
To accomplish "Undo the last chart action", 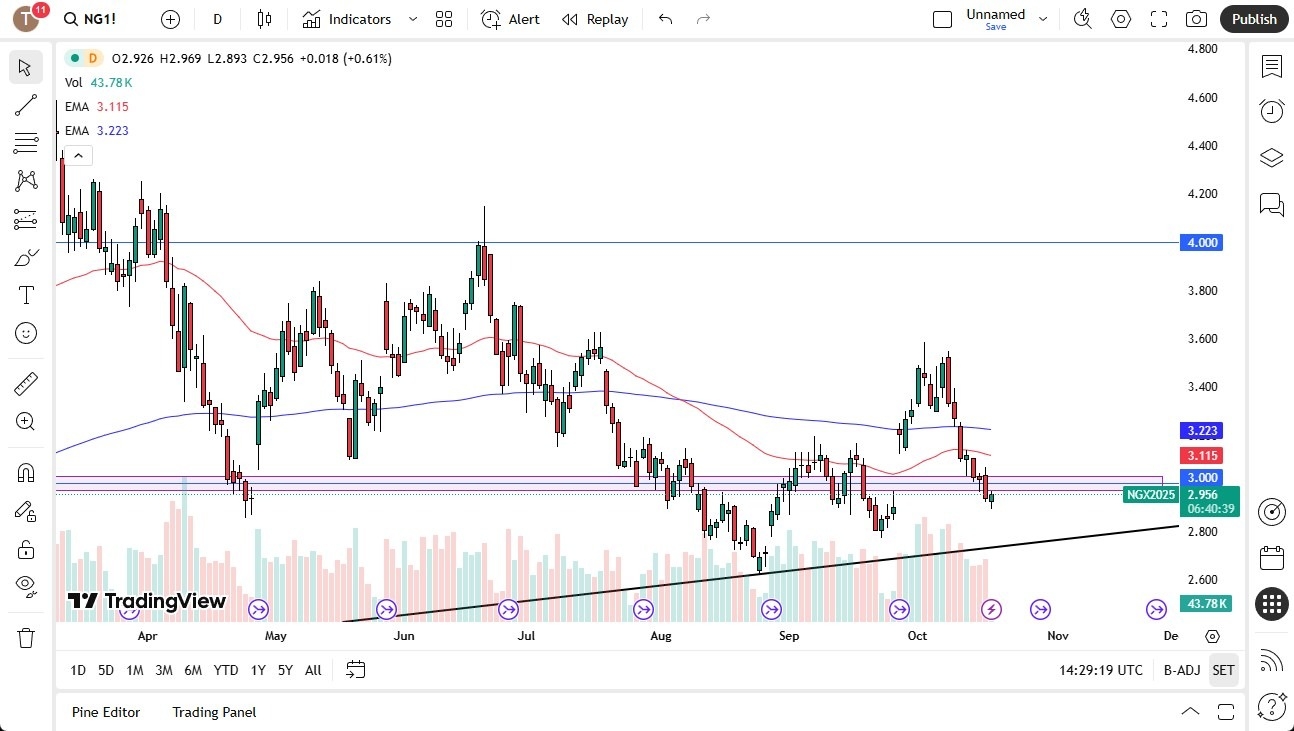I will [x=664, y=18].
